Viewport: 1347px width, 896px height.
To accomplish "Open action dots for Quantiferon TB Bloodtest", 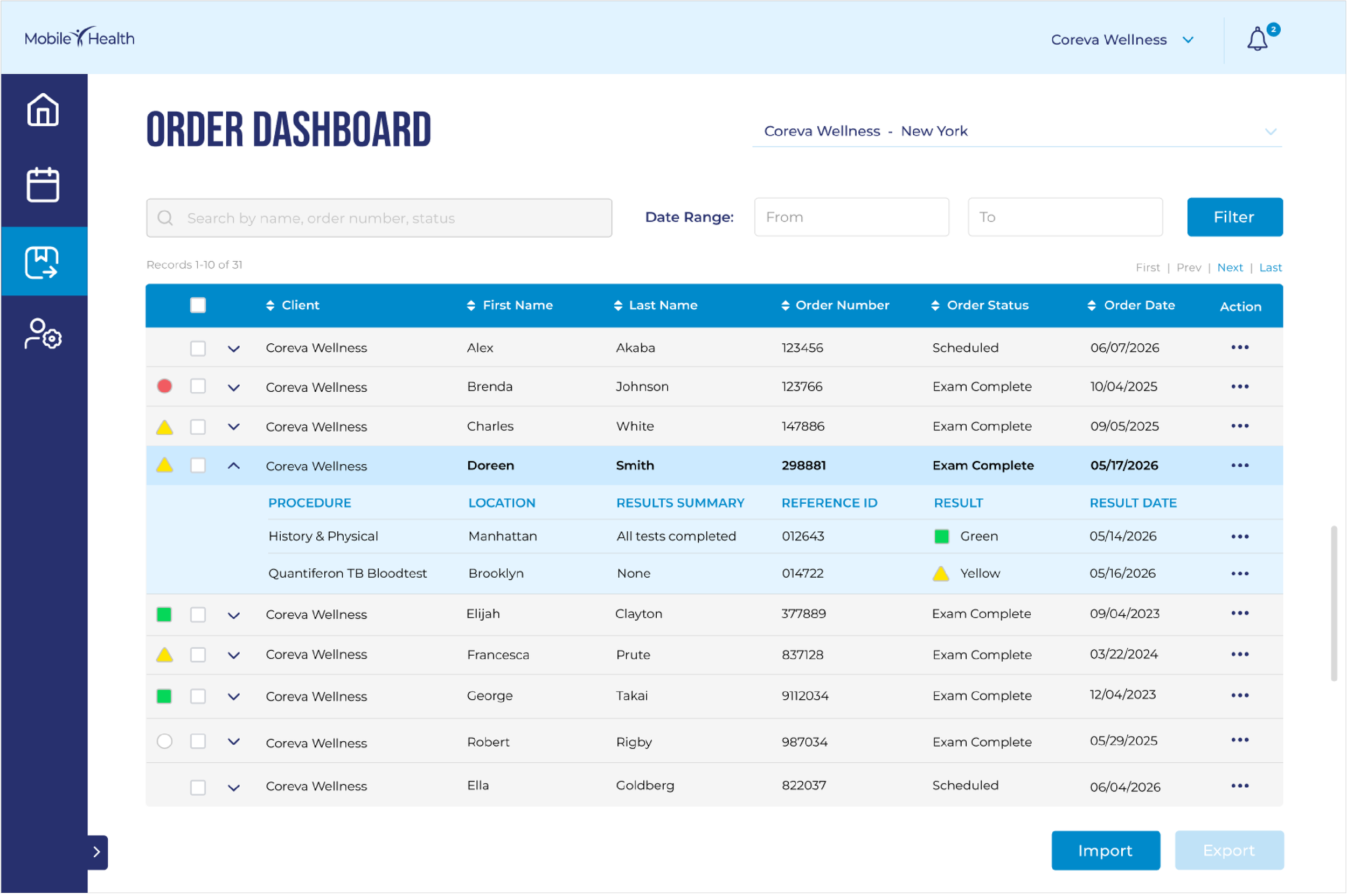I will tap(1240, 573).
